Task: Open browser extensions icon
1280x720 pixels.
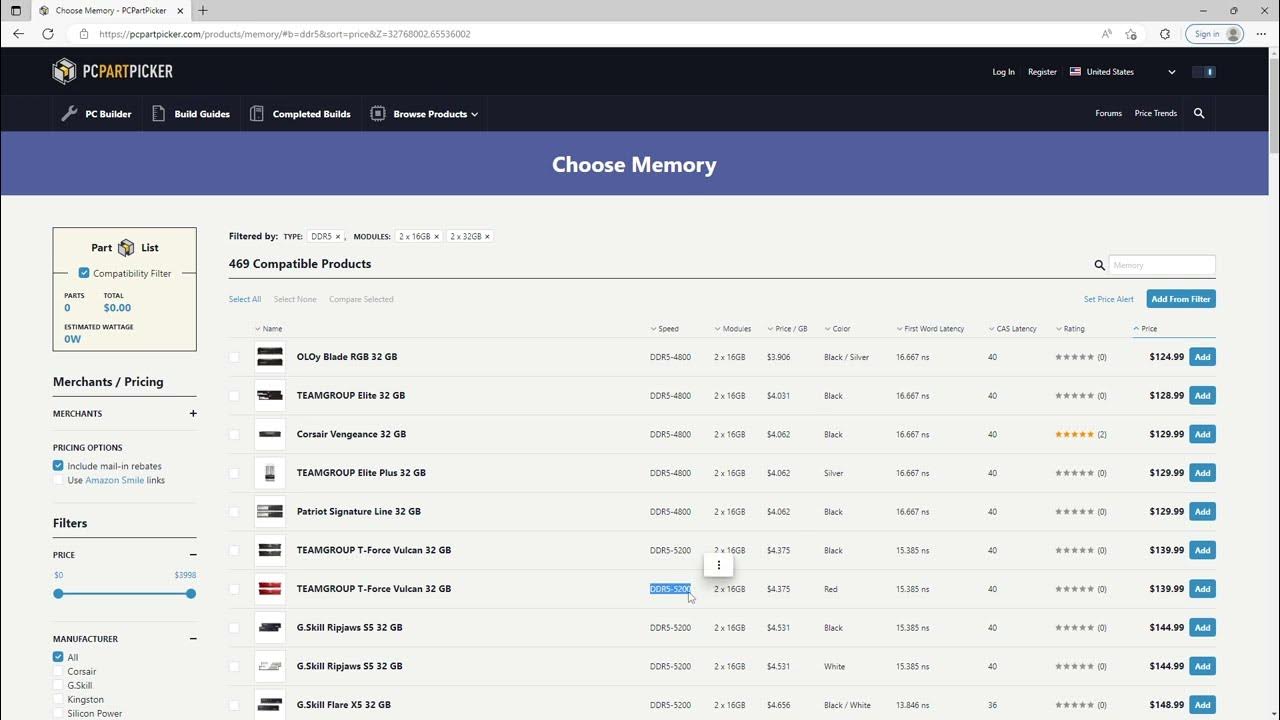Action: point(1165,33)
